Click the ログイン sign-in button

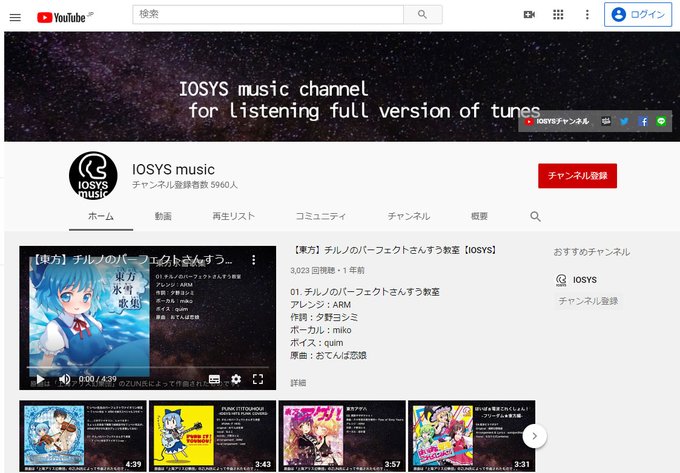(638, 15)
